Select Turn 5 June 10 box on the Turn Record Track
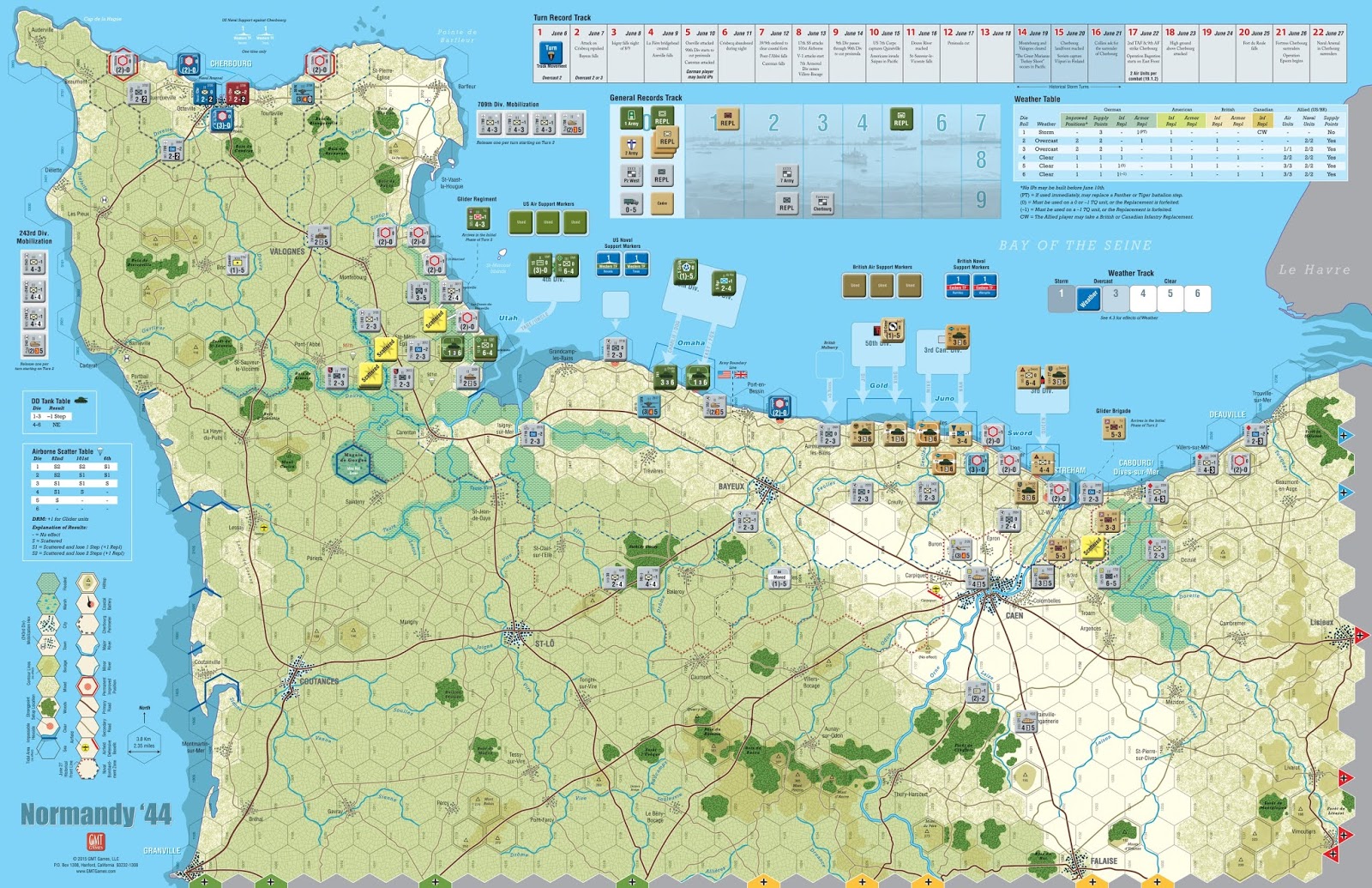This screenshot has width=1372, height=888. pos(700,54)
